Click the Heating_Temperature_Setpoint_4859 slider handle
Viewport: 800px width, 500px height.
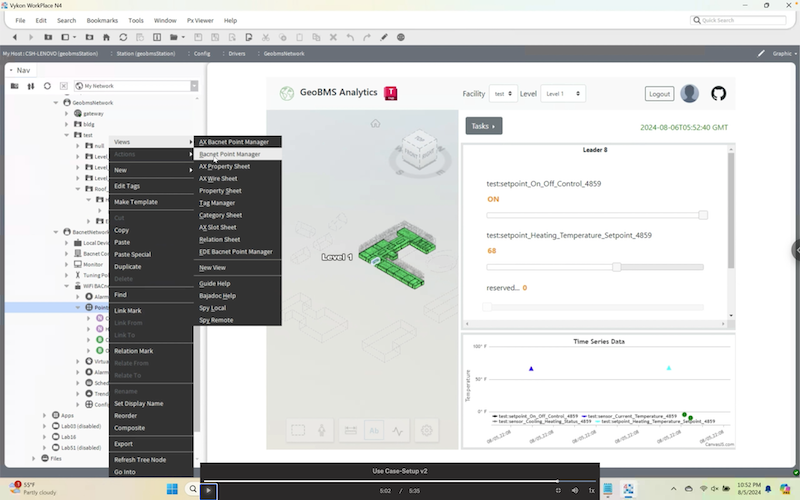(616, 267)
